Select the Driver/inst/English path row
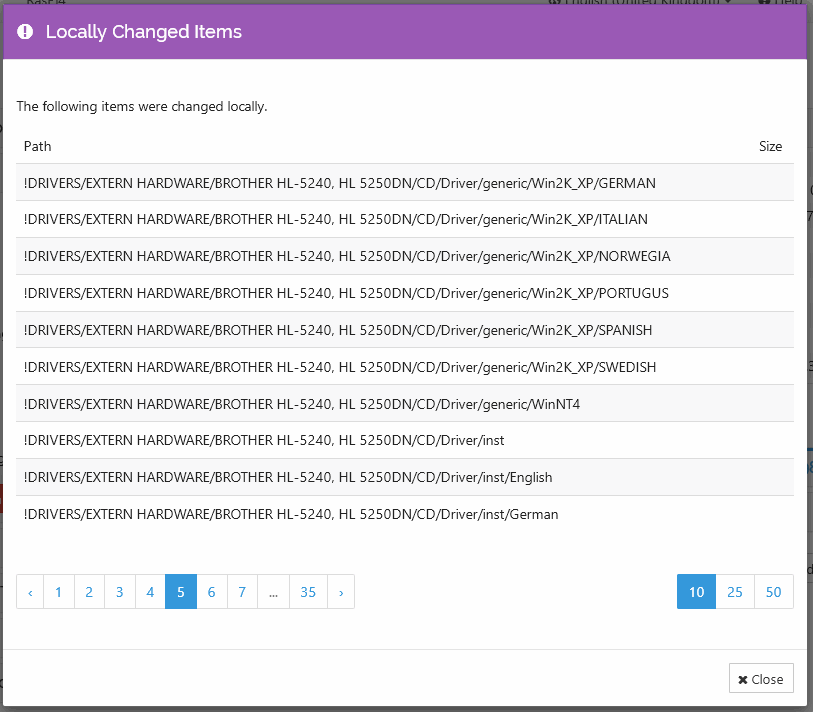This screenshot has width=813, height=712. 288,477
